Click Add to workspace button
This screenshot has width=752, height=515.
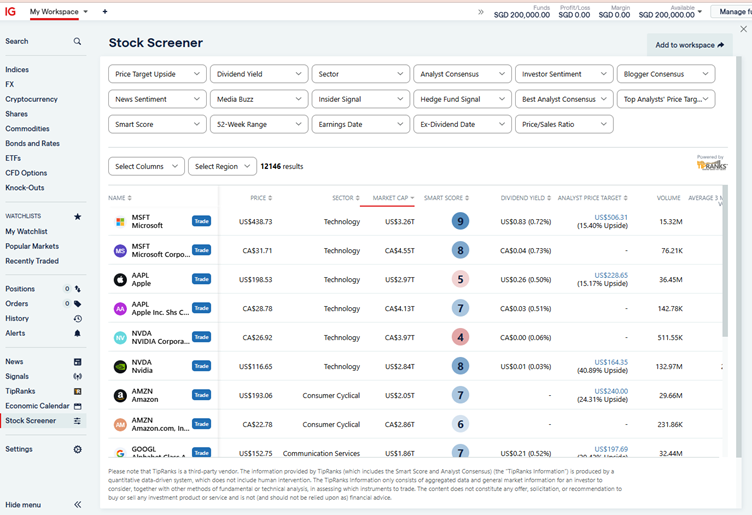(690, 45)
